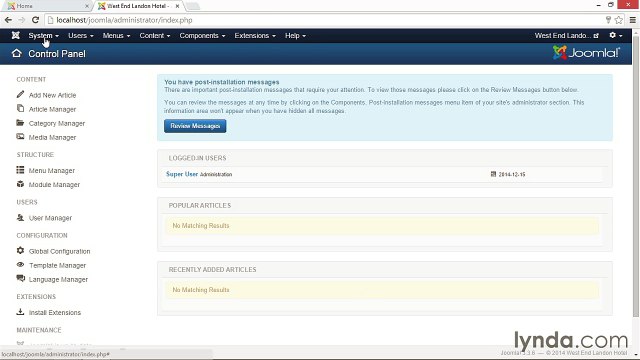Open the Help dropdown menu
This screenshot has width=640, height=360.
point(295,36)
